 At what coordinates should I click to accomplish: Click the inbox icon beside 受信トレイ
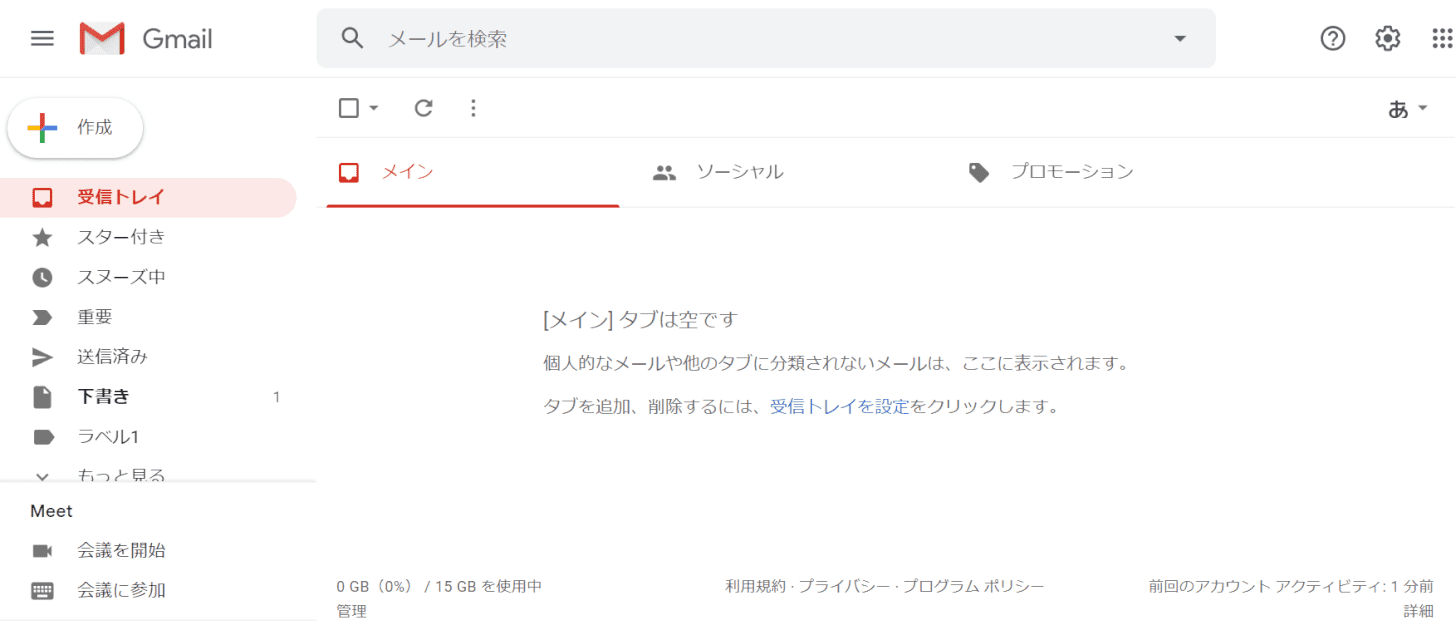coord(42,197)
